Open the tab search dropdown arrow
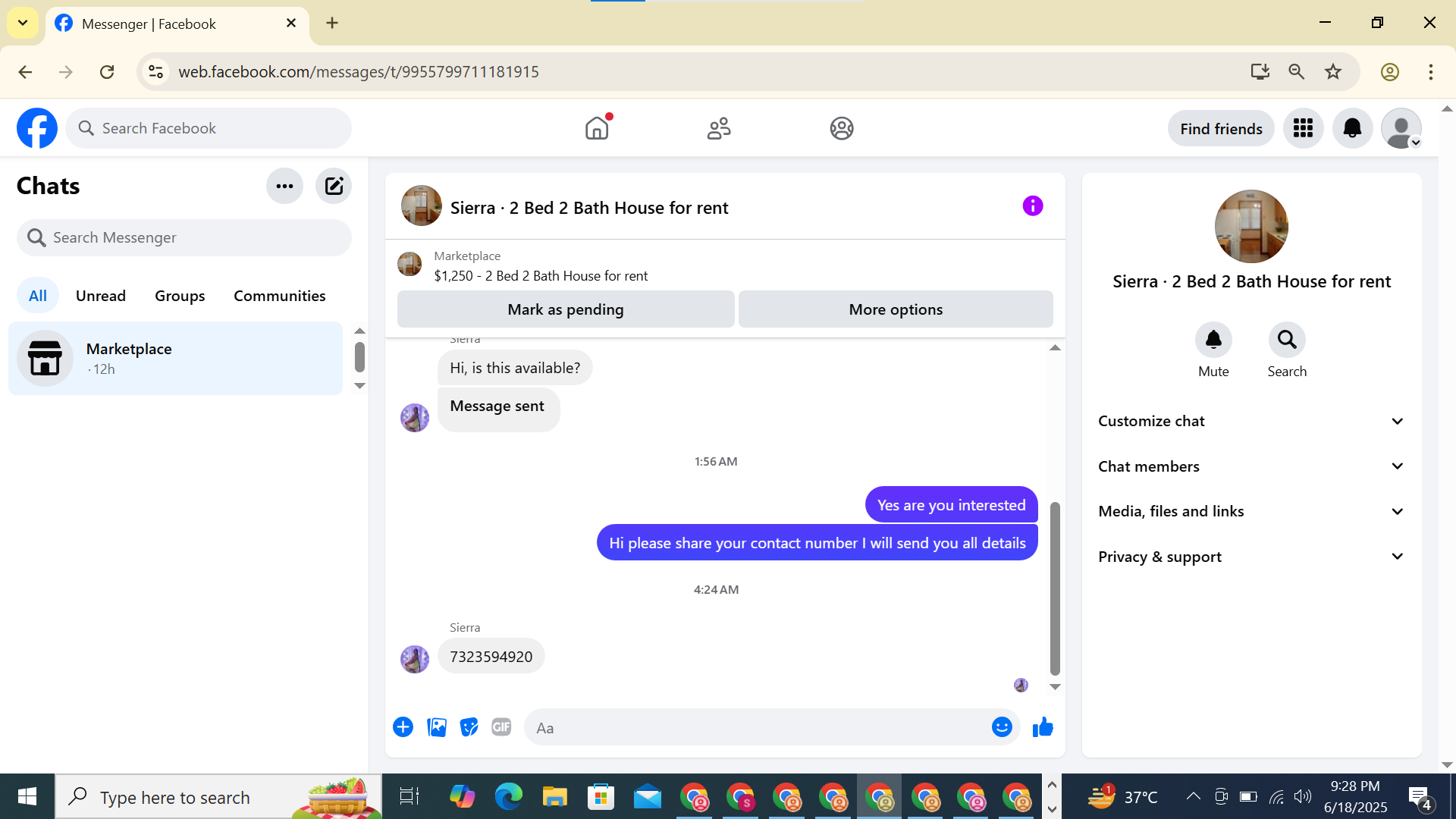 point(23,23)
